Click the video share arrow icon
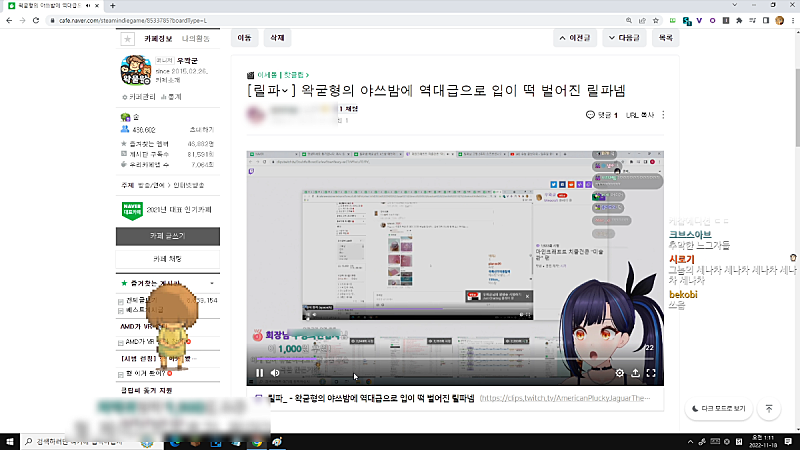Image resolution: width=800 pixels, height=450 pixels. (x=635, y=373)
